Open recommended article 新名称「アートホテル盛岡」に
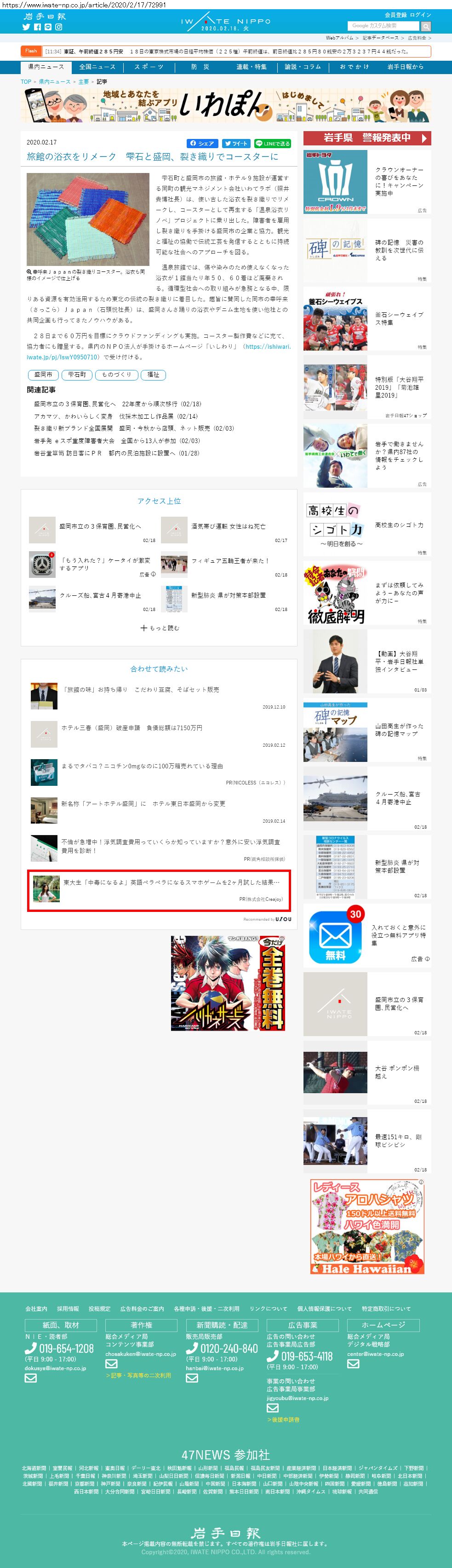The height and width of the screenshot is (1568, 452). click(x=143, y=804)
